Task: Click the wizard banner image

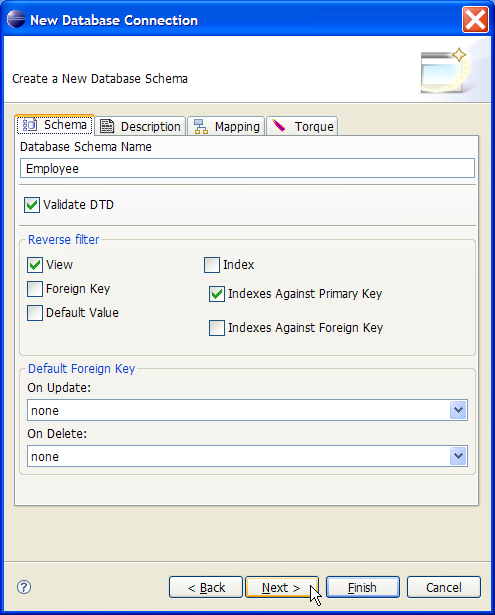Action: tap(445, 71)
